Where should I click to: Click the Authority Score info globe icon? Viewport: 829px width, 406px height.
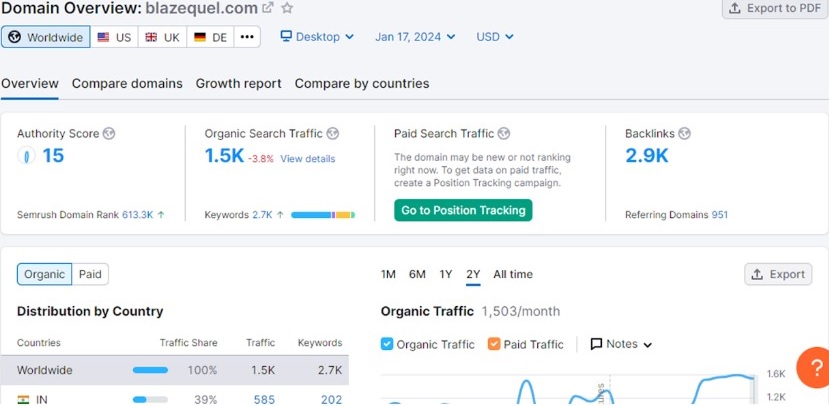pos(109,134)
